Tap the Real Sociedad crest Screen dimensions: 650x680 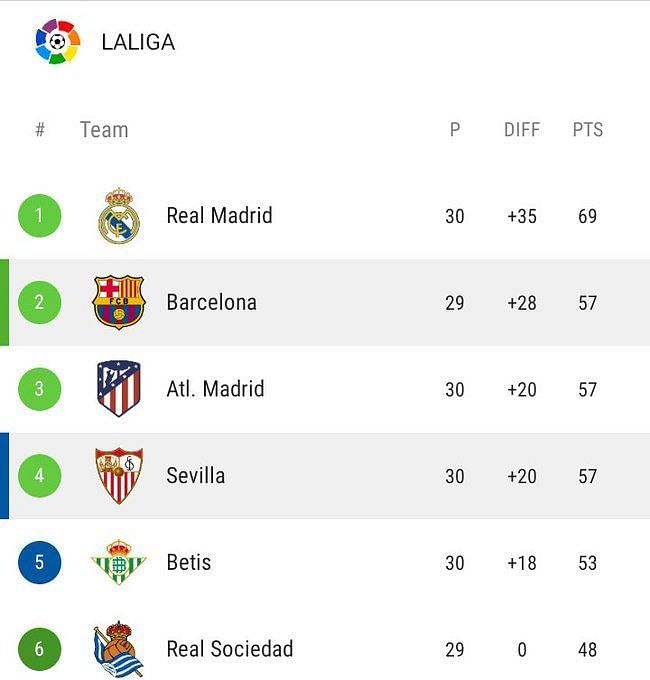pos(118,649)
